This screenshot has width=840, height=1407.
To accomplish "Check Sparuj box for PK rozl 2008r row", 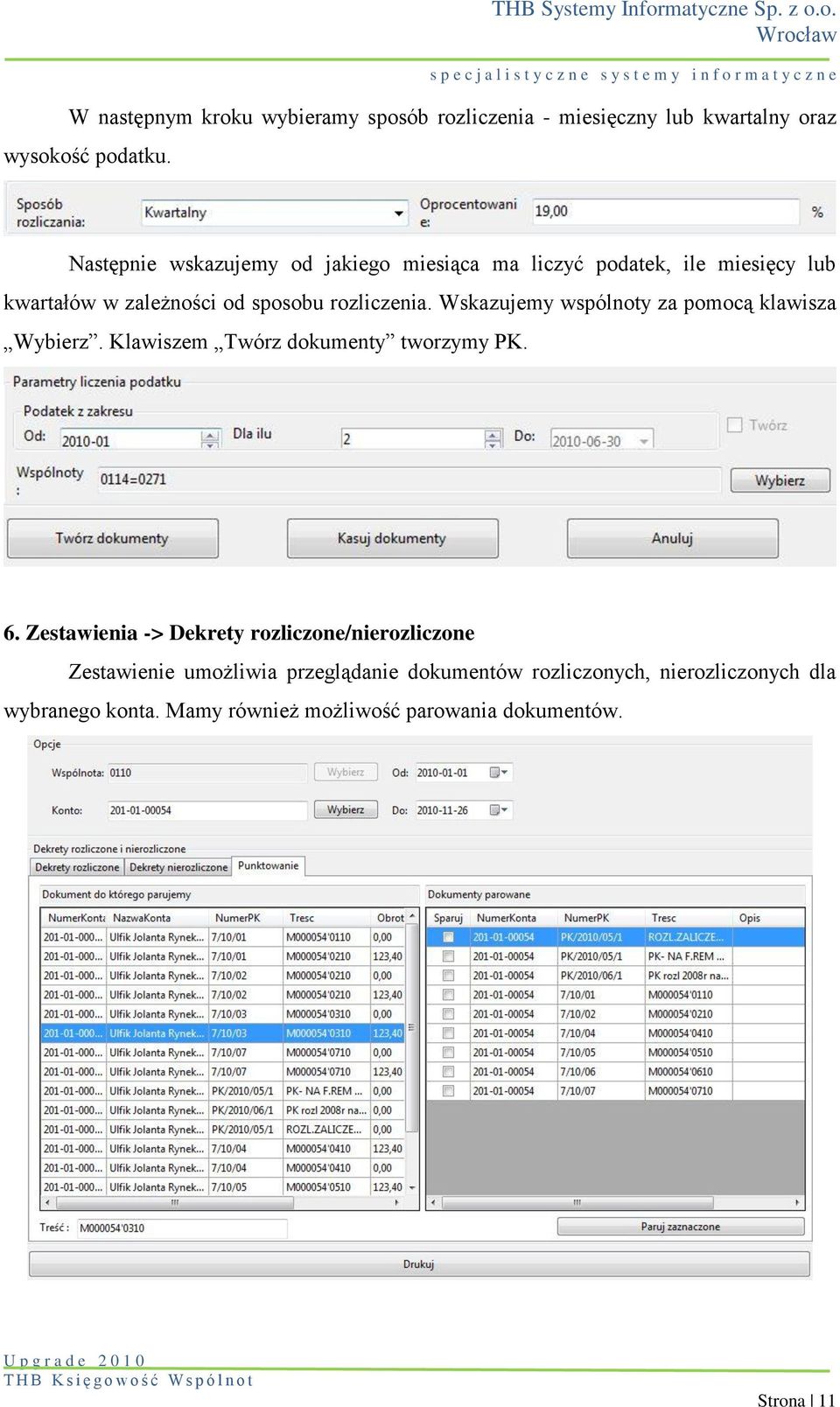I will click(x=448, y=976).
